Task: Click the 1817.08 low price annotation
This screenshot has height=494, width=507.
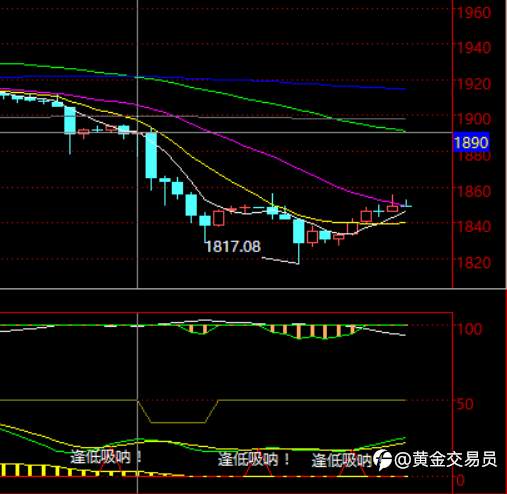Action: pos(233,247)
